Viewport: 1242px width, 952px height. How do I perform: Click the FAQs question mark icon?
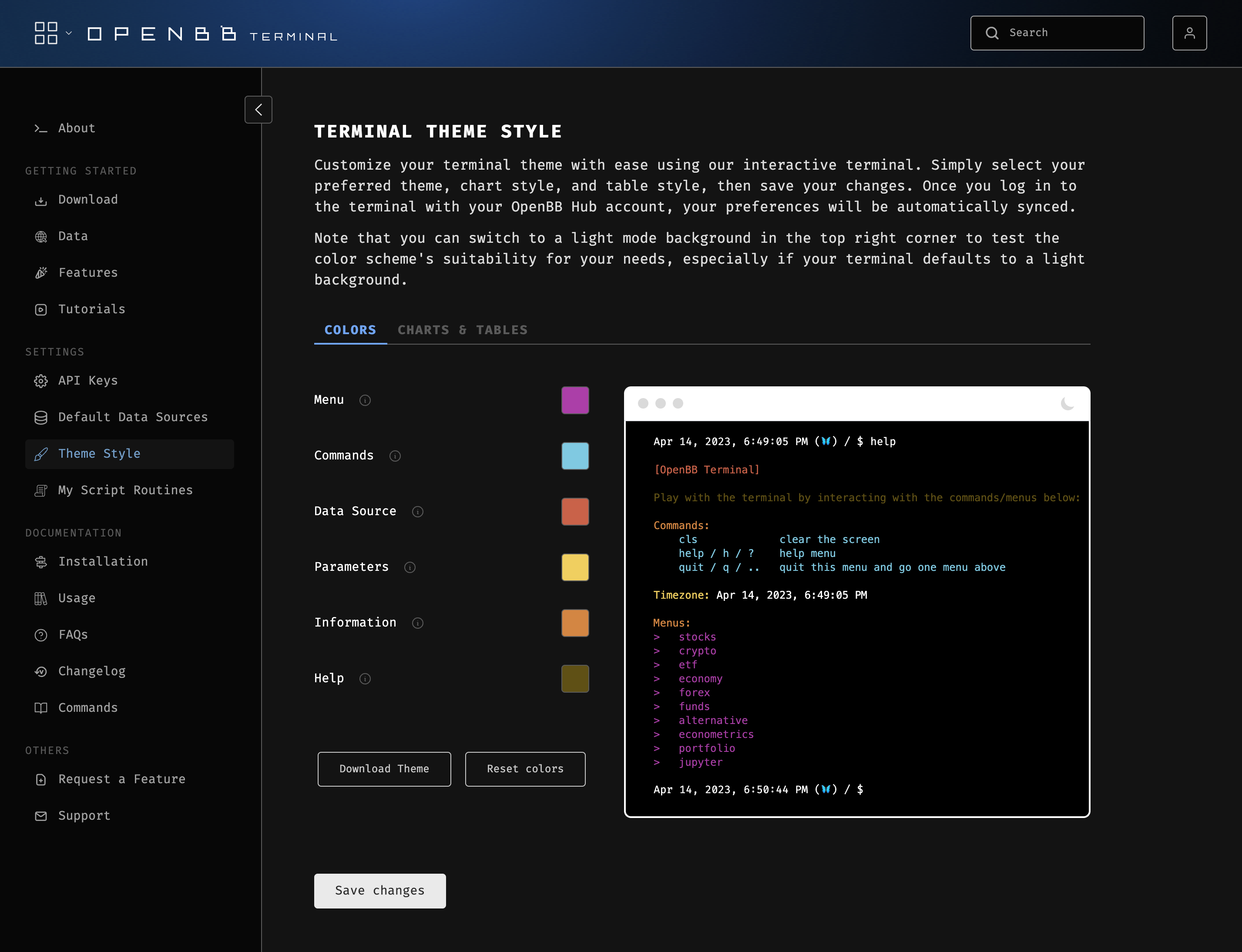[41, 635]
